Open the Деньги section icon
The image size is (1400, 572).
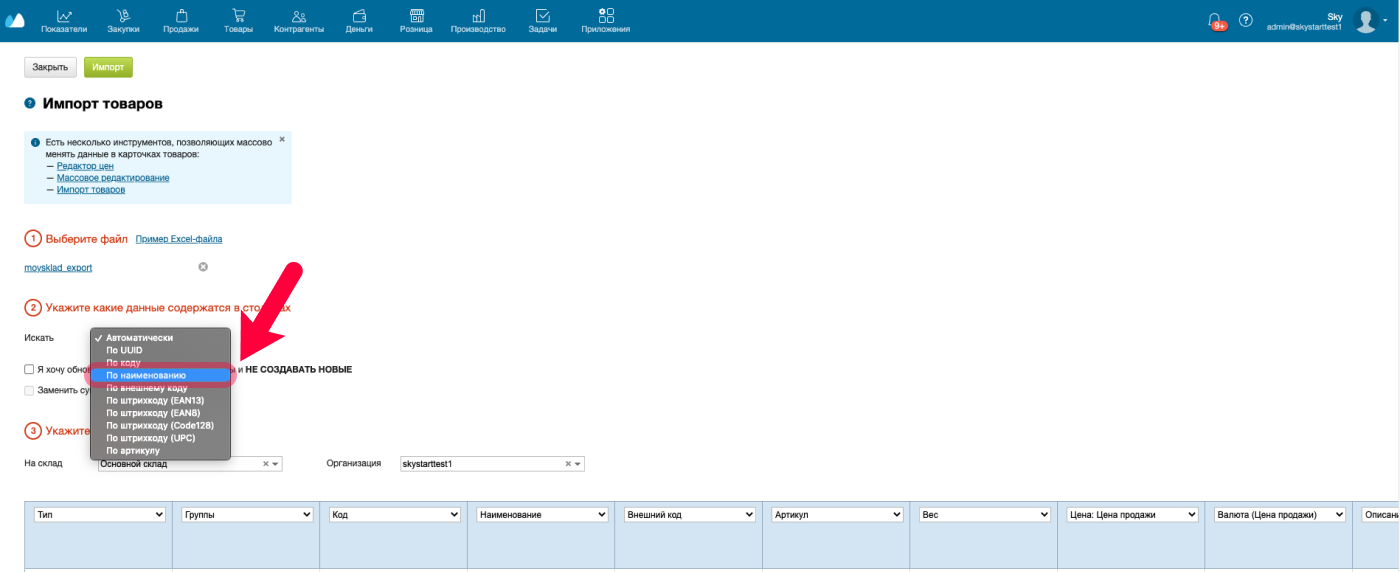359,16
